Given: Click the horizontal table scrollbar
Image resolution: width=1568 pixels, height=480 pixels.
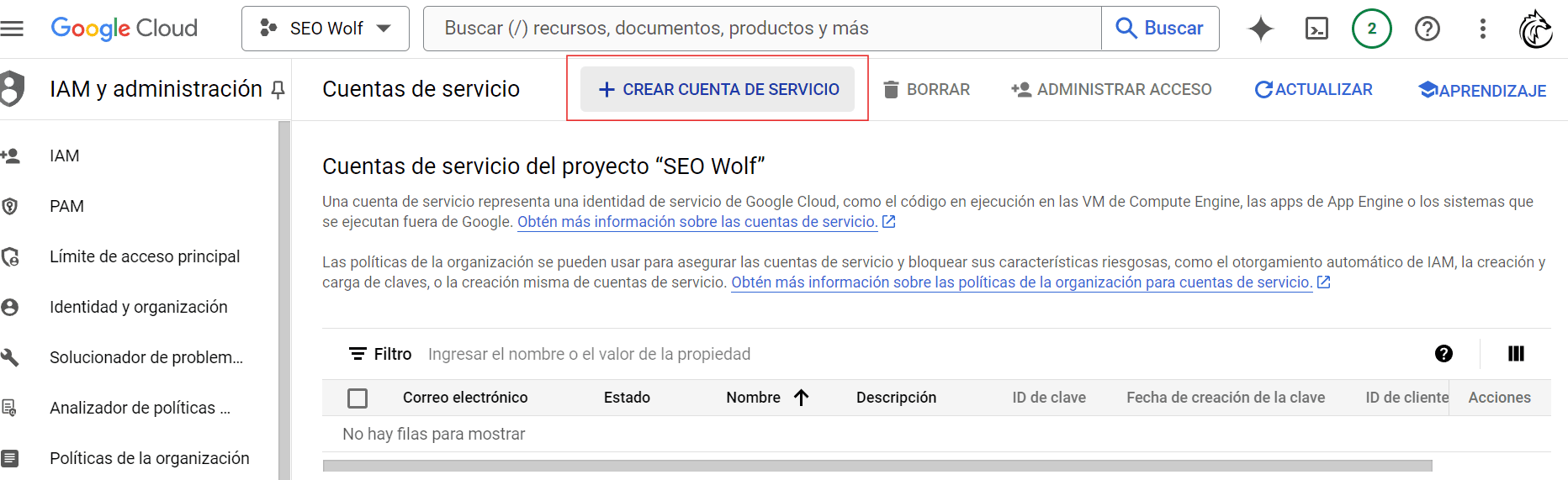Looking at the screenshot, I should tap(877, 466).
